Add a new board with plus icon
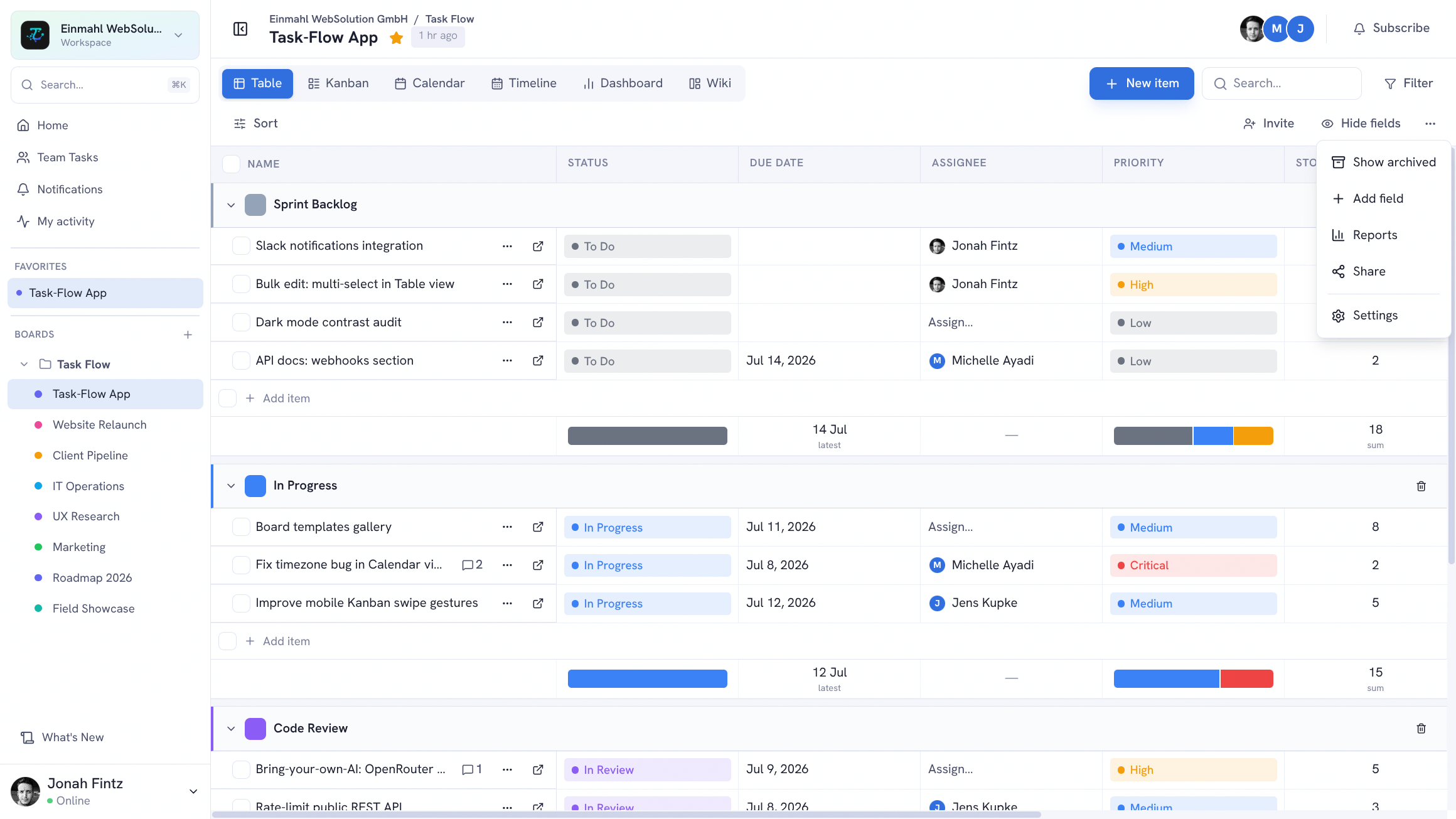 click(x=188, y=335)
